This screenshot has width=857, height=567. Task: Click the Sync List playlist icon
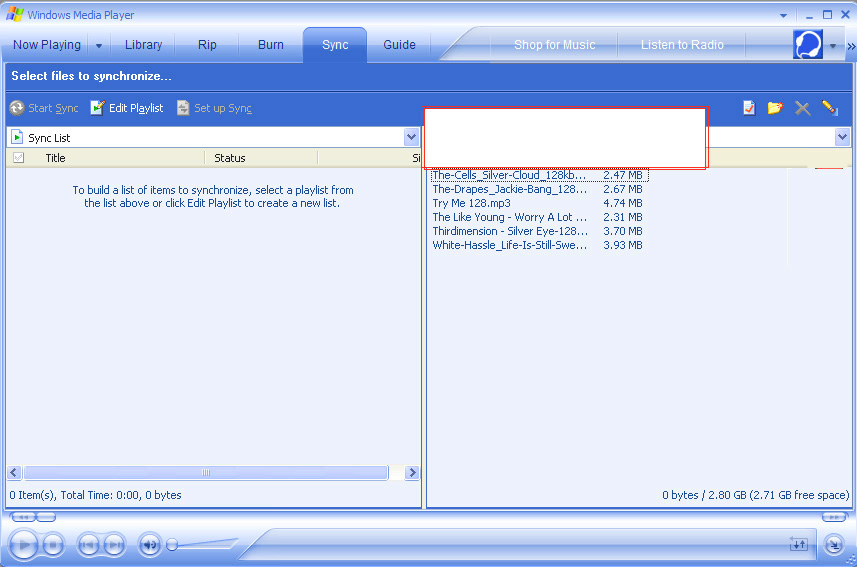tap(17, 137)
